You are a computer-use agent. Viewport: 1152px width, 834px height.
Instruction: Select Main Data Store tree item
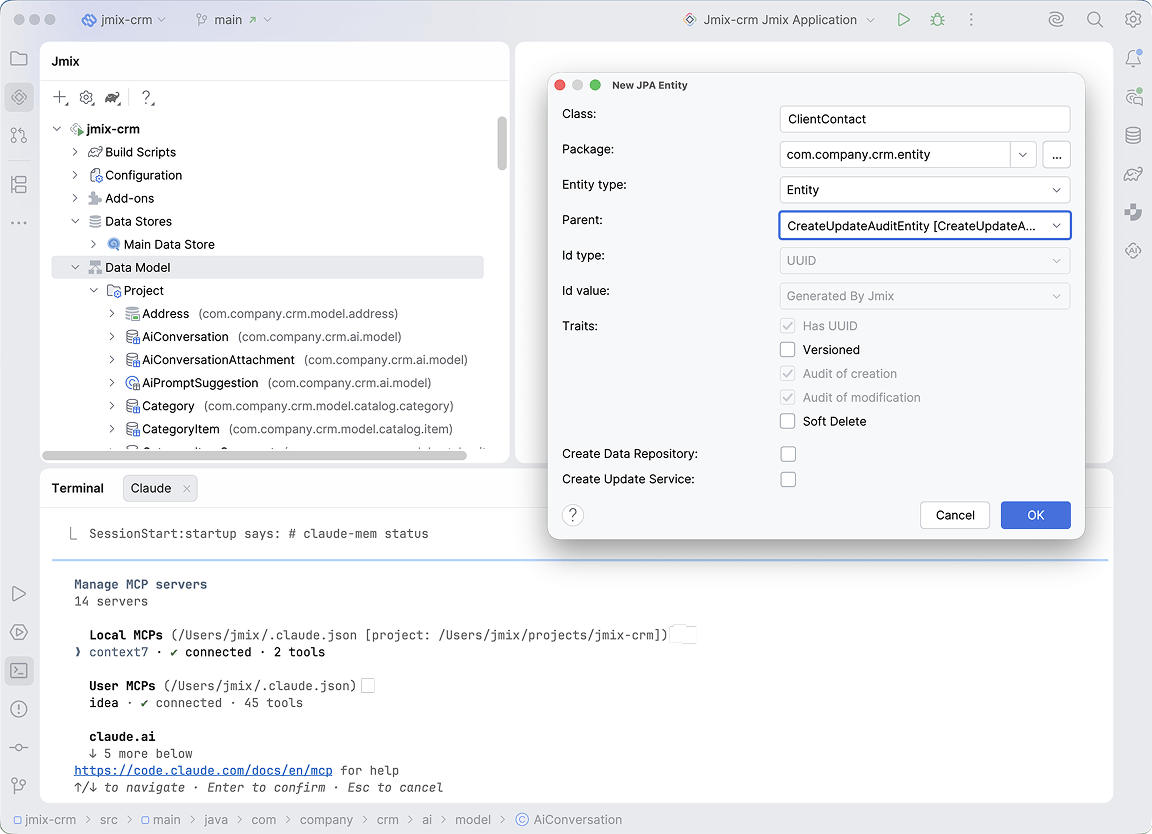(x=169, y=245)
